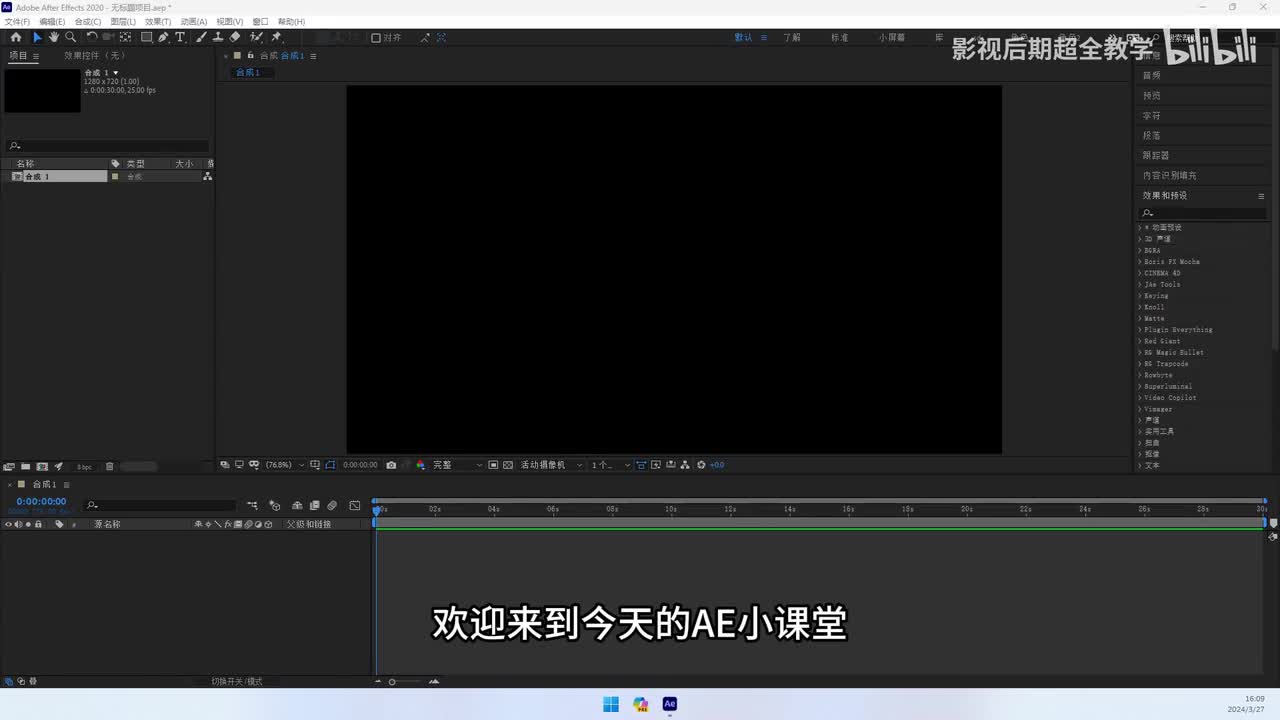
Task: Switch to the 效果控件 panel tab
Action: pyautogui.click(x=95, y=56)
